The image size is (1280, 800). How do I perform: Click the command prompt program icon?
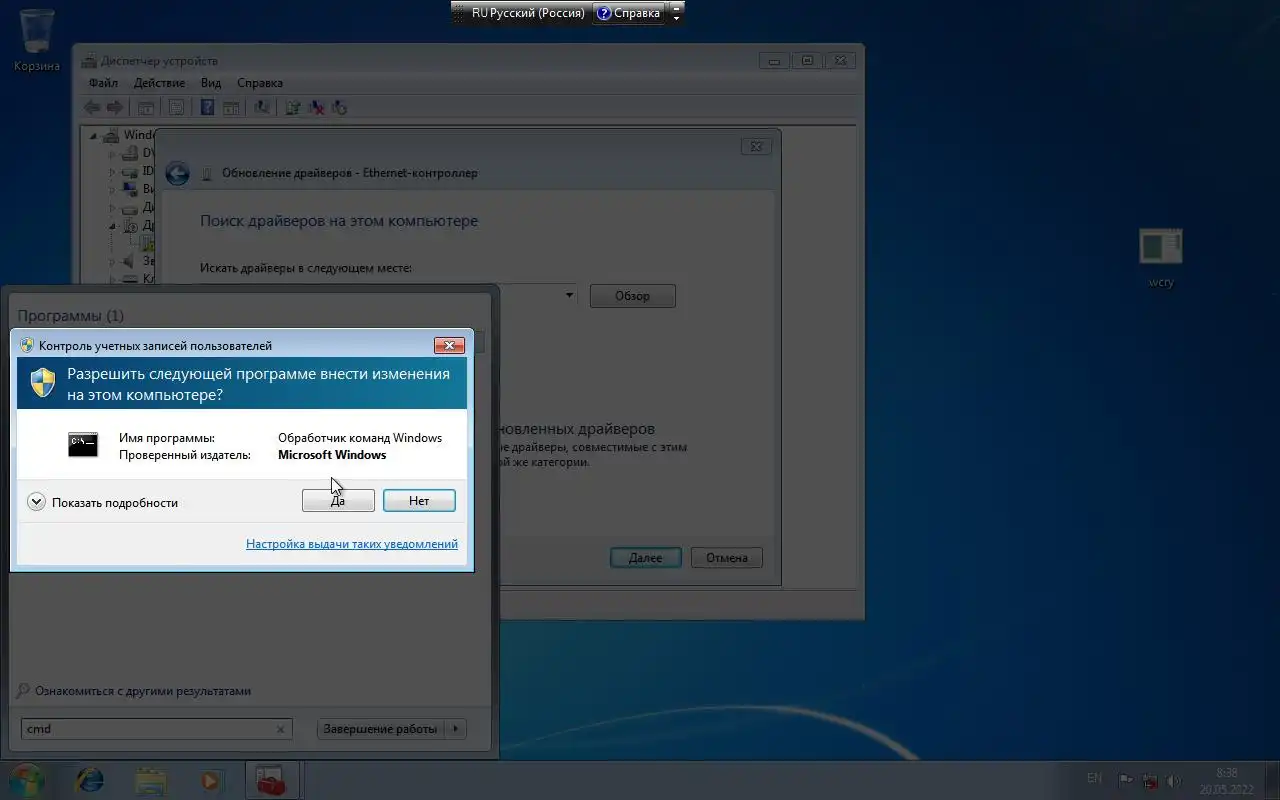pyautogui.click(x=83, y=445)
